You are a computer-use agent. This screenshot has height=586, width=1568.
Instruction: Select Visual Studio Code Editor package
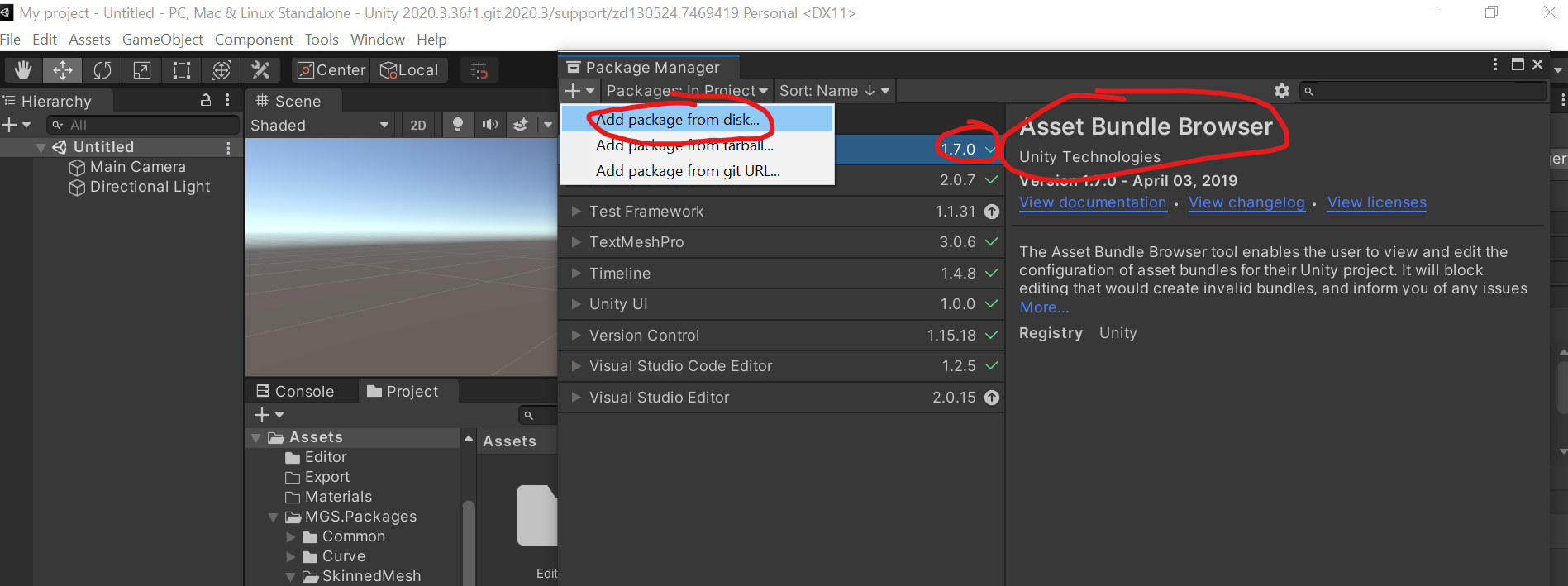(x=781, y=366)
